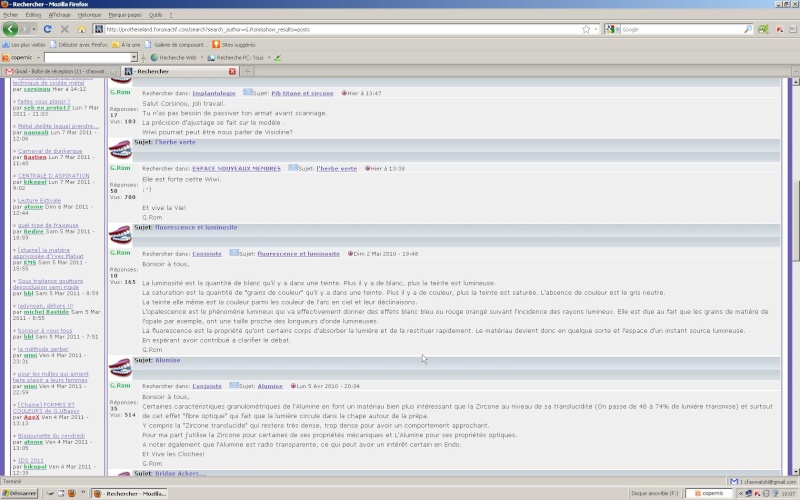Open sidebar user link michel Bastide
Viewport: 800px width, 500px height.
[46, 312]
